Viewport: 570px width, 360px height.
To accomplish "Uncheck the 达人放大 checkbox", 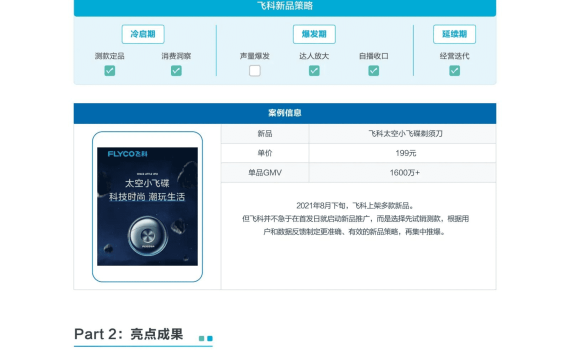I will click(314, 71).
